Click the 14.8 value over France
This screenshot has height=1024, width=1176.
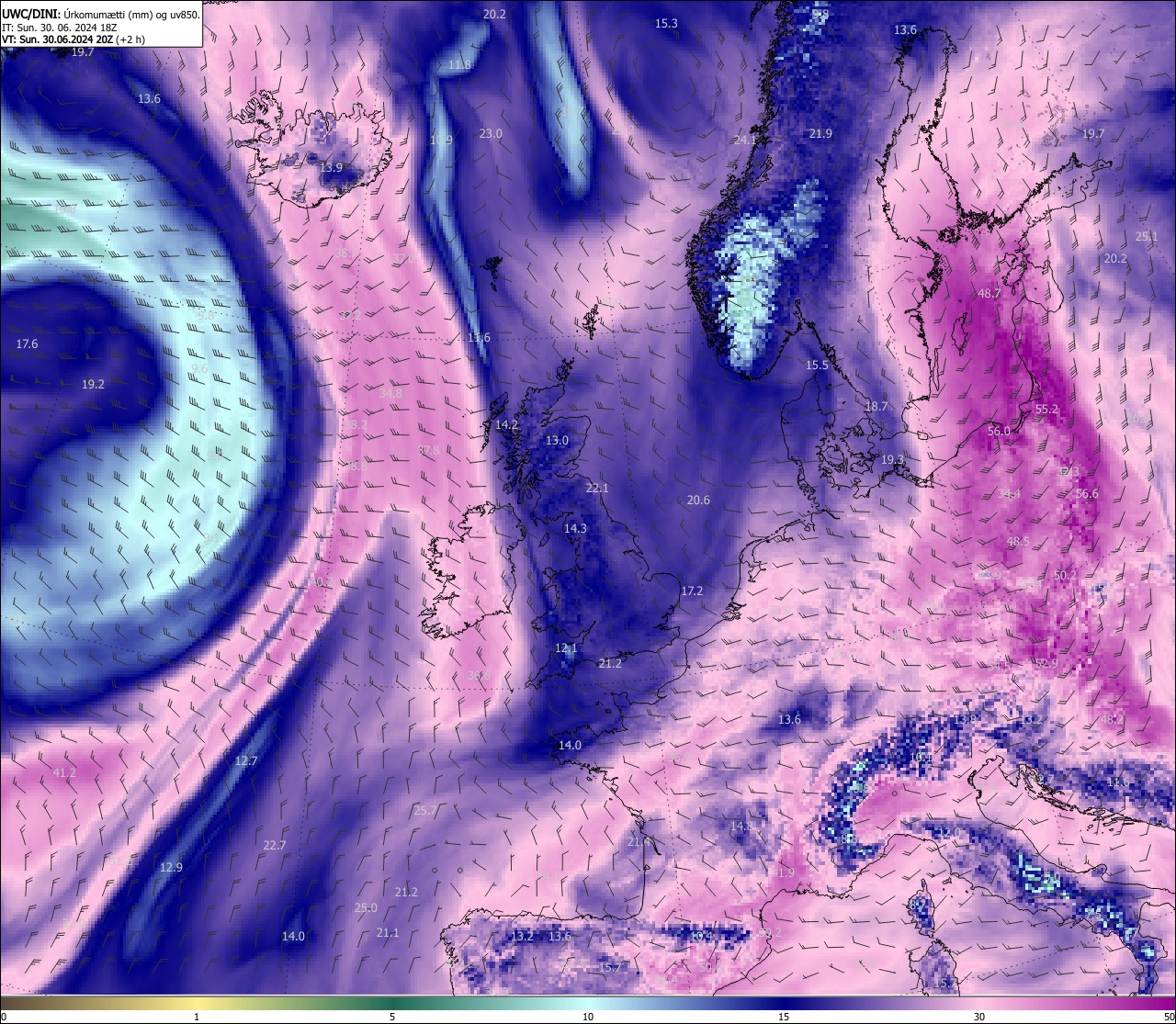pos(741,827)
